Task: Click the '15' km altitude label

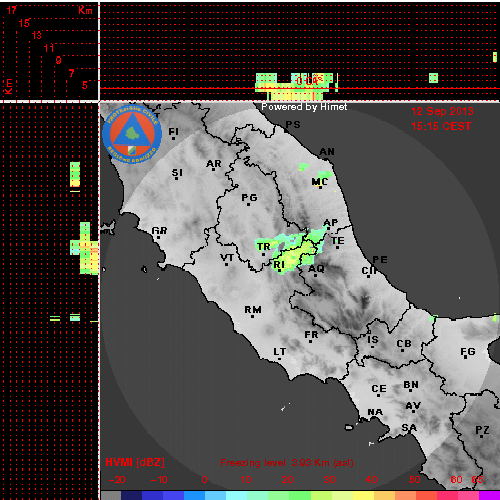Action: (x=24, y=23)
